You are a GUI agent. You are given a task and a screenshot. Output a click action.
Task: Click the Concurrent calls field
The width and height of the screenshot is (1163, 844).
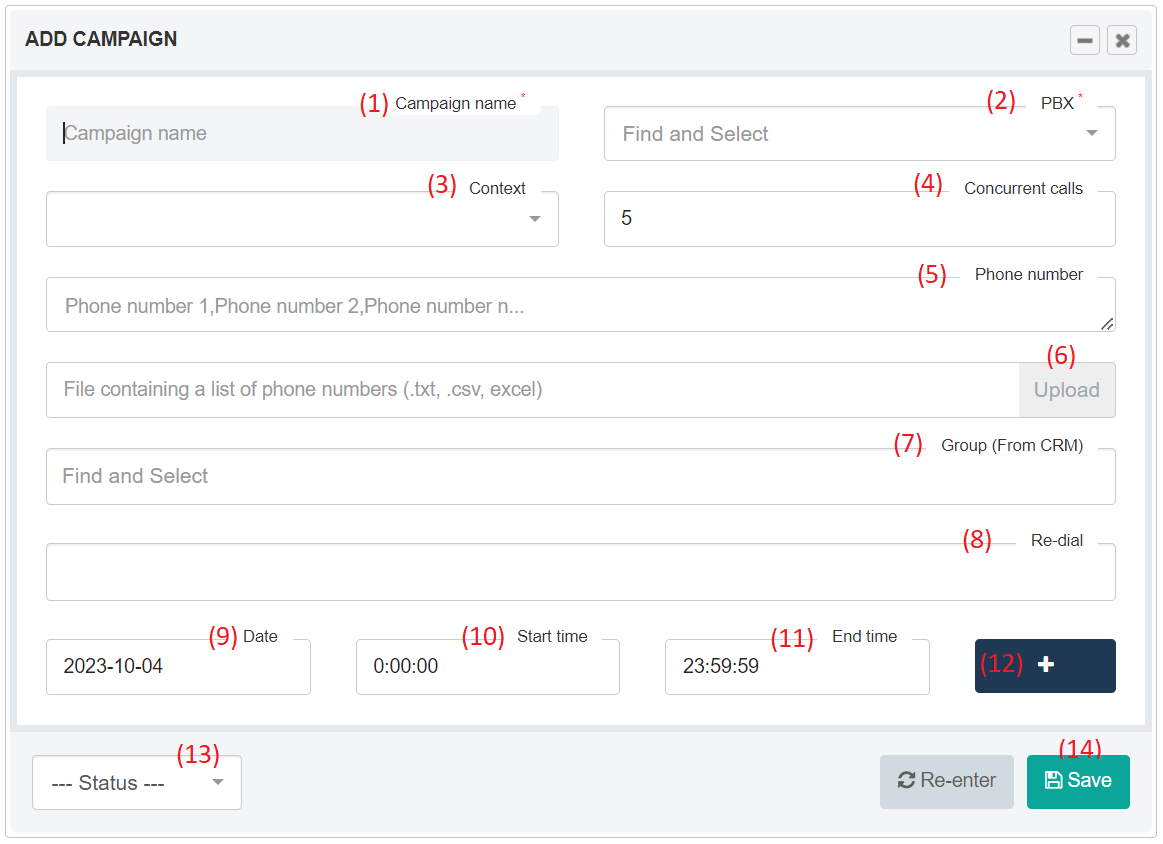click(x=858, y=219)
